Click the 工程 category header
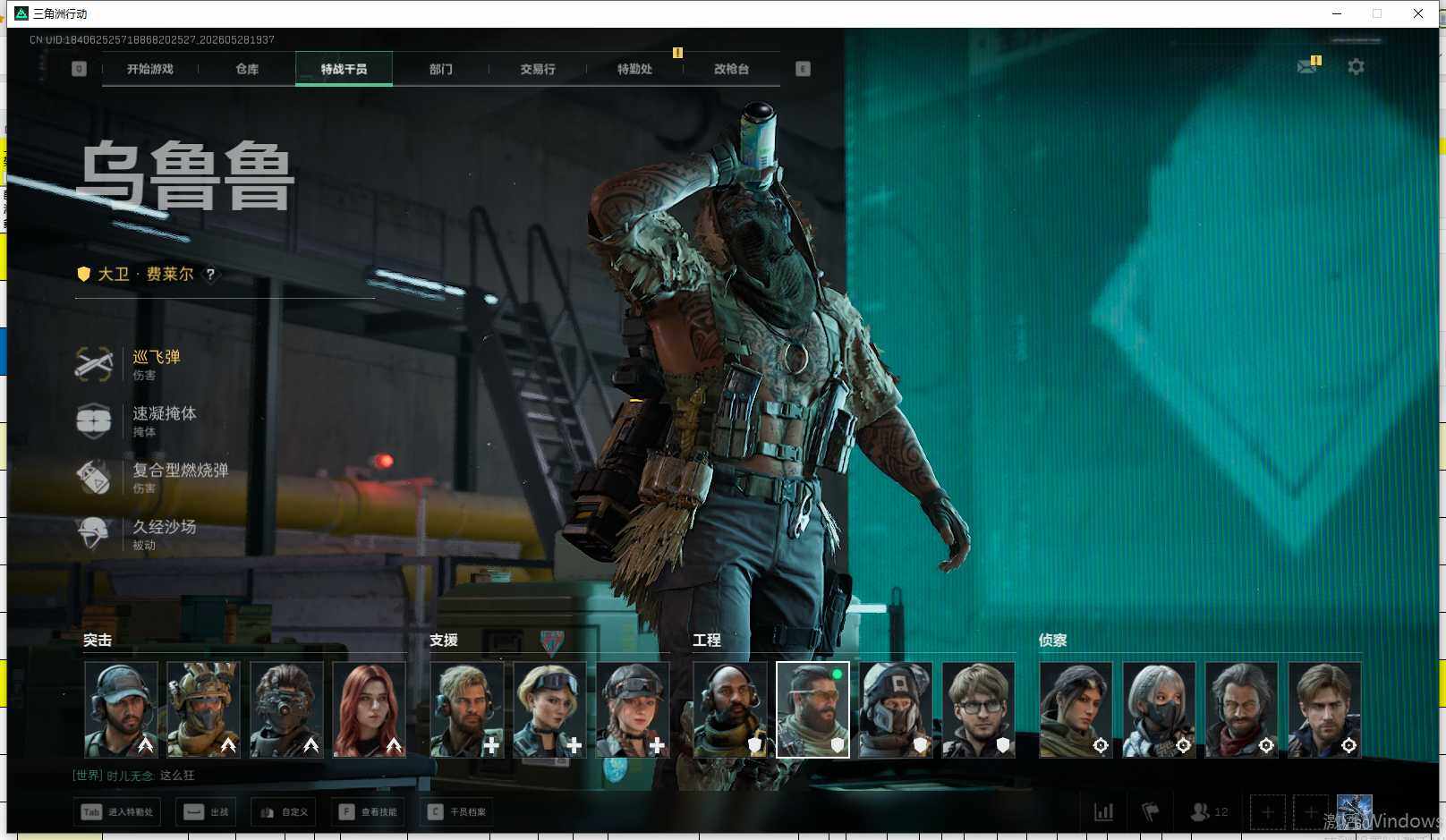The height and width of the screenshot is (840, 1446). coord(707,641)
